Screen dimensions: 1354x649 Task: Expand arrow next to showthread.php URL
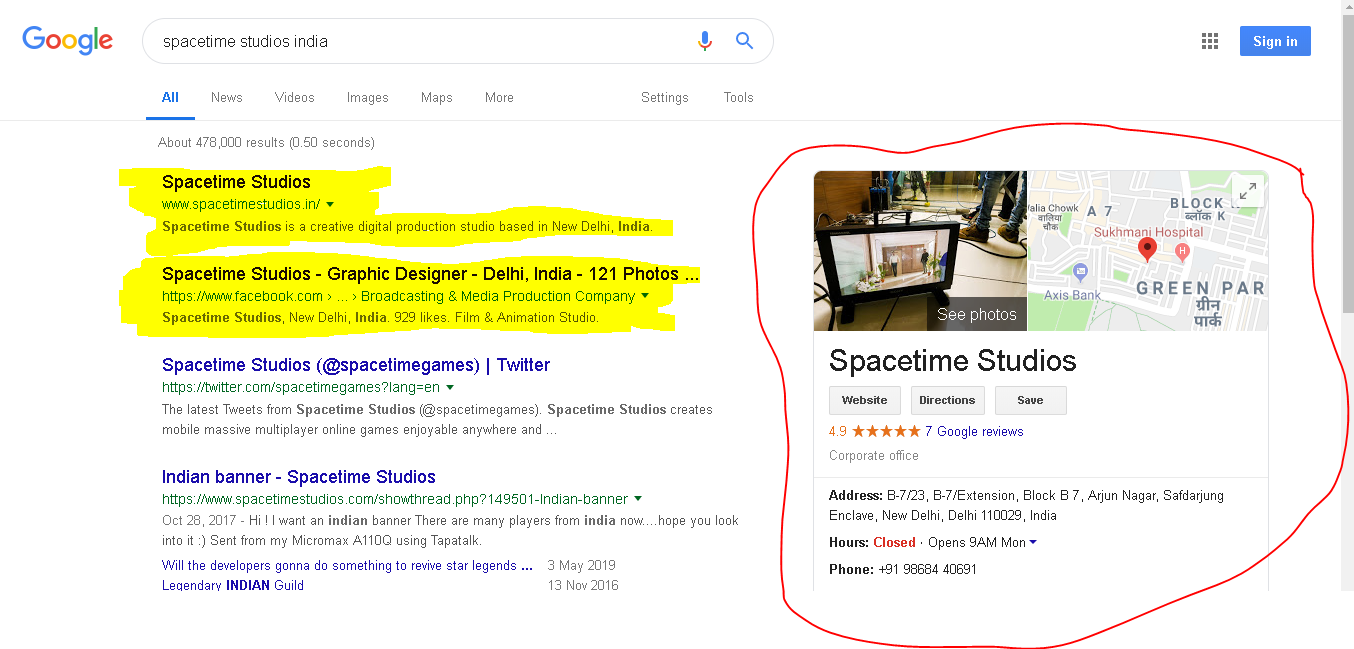pos(638,499)
